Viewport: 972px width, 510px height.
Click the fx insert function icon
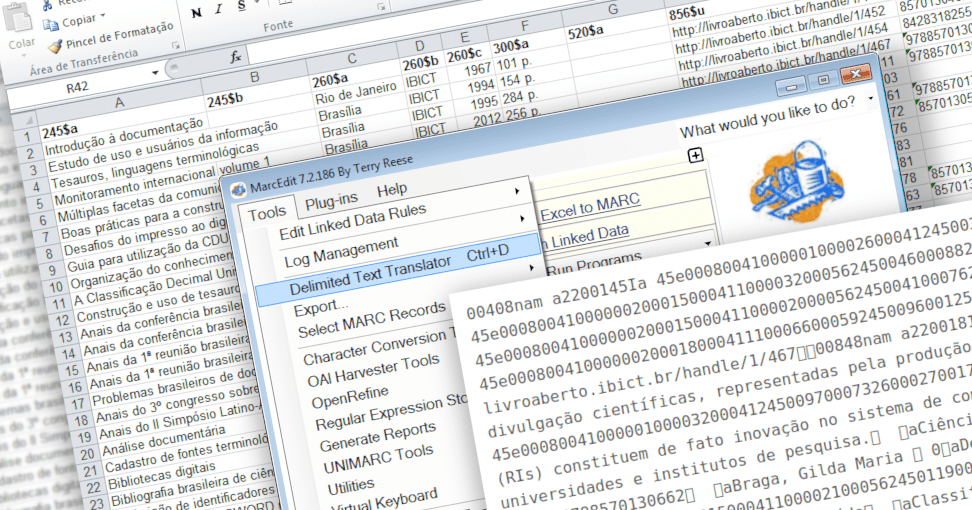[236, 57]
